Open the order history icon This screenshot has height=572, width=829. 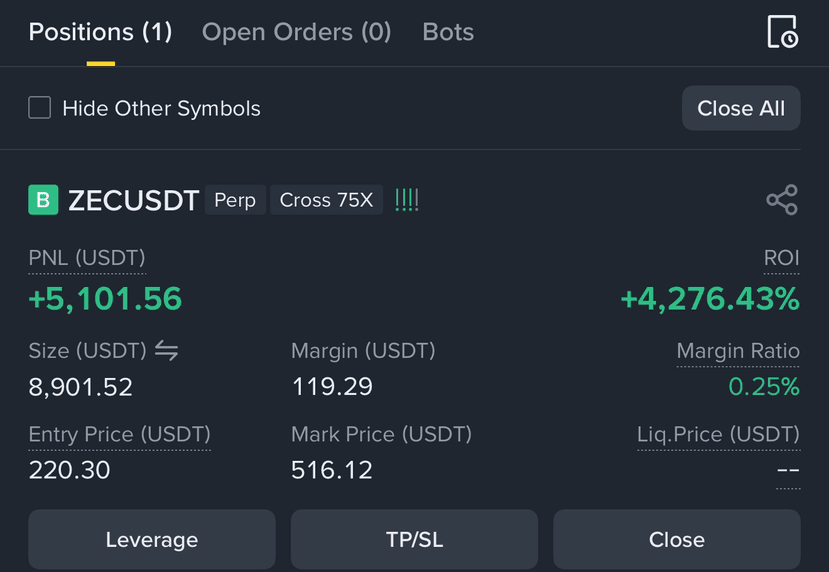[x=782, y=32]
